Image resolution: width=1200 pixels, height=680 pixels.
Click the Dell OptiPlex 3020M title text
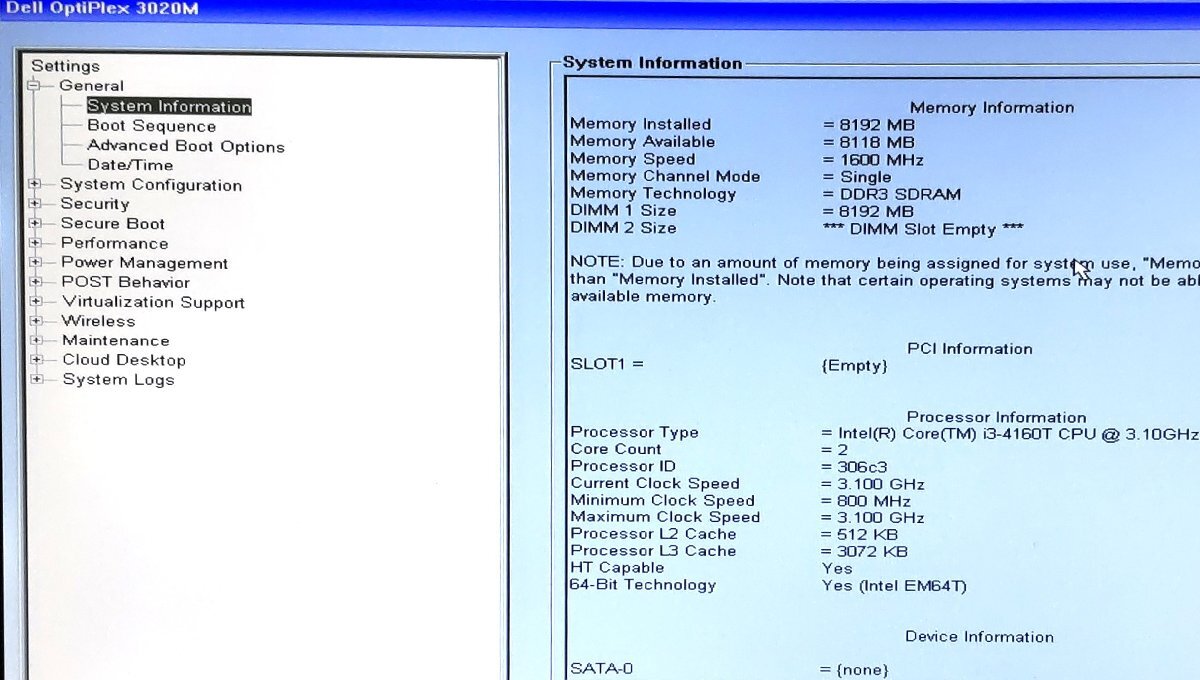tap(100, 8)
